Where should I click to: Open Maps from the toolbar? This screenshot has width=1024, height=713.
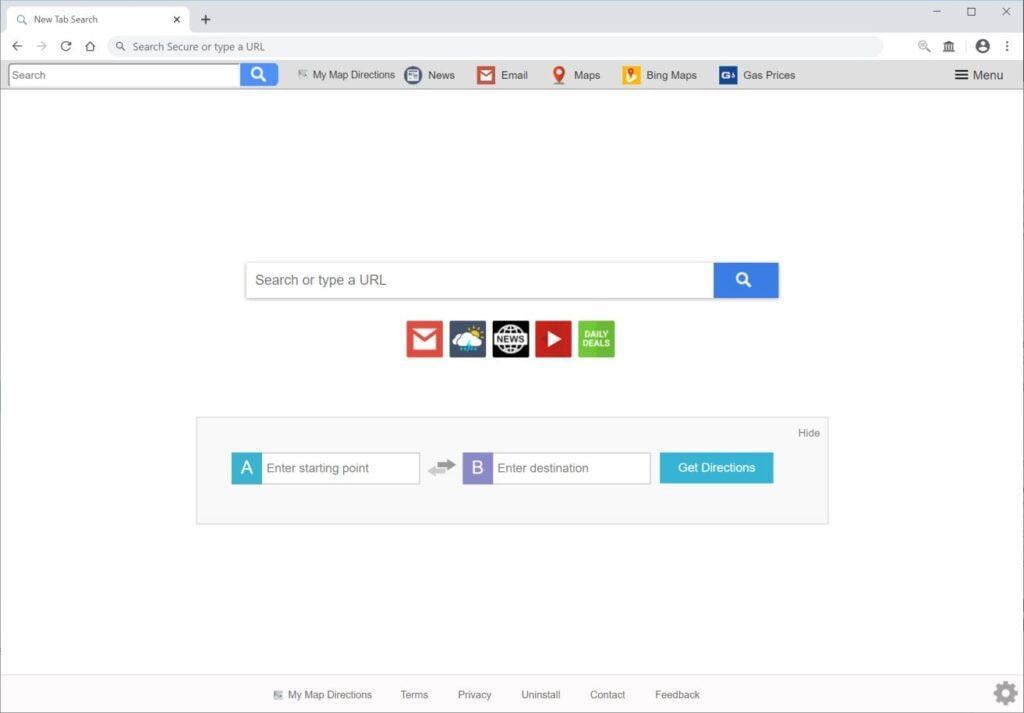(575, 75)
